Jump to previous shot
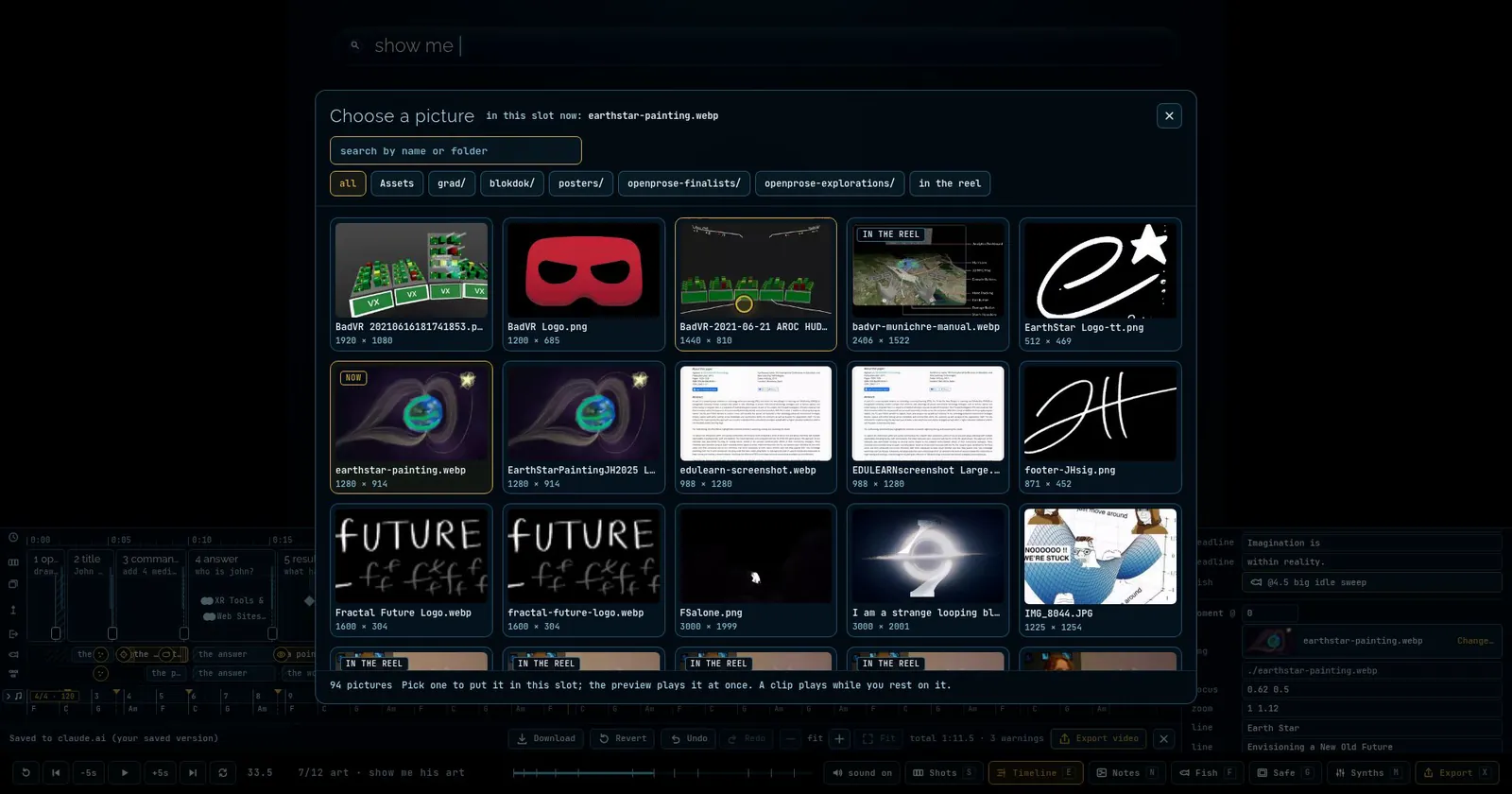 pyautogui.click(x=56, y=772)
